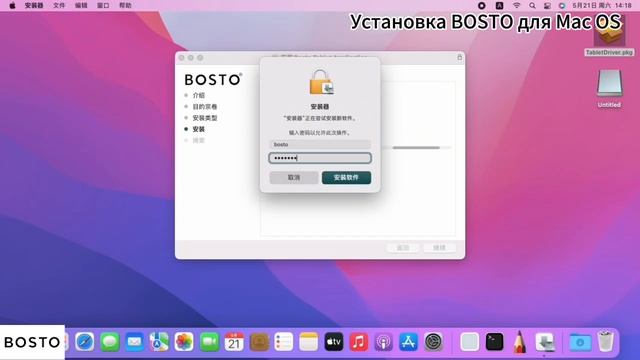Click the 继续 button in installer
This screenshot has width=640, height=360.
(439, 248)
